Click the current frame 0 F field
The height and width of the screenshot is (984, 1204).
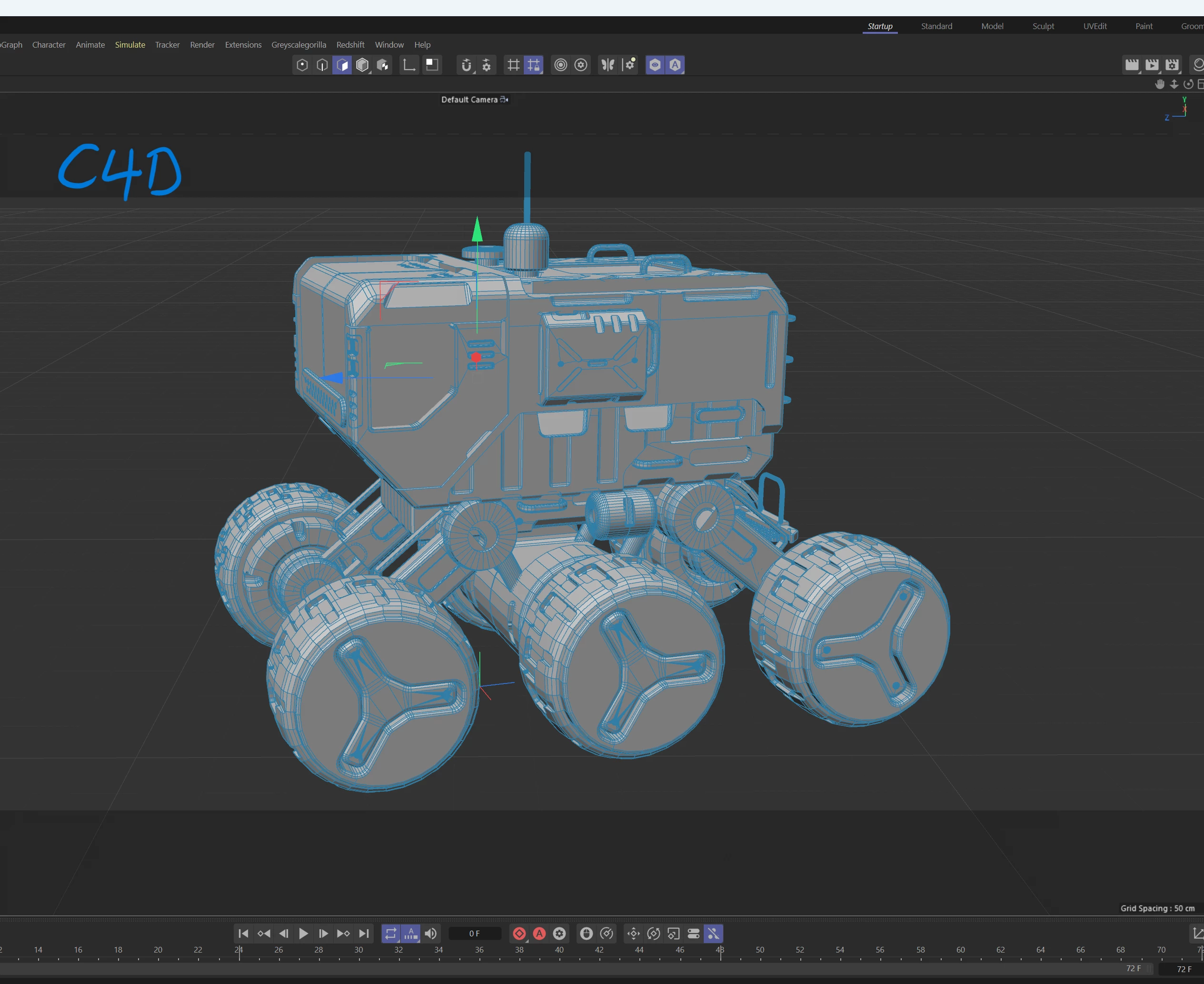[x=474, y=934]
